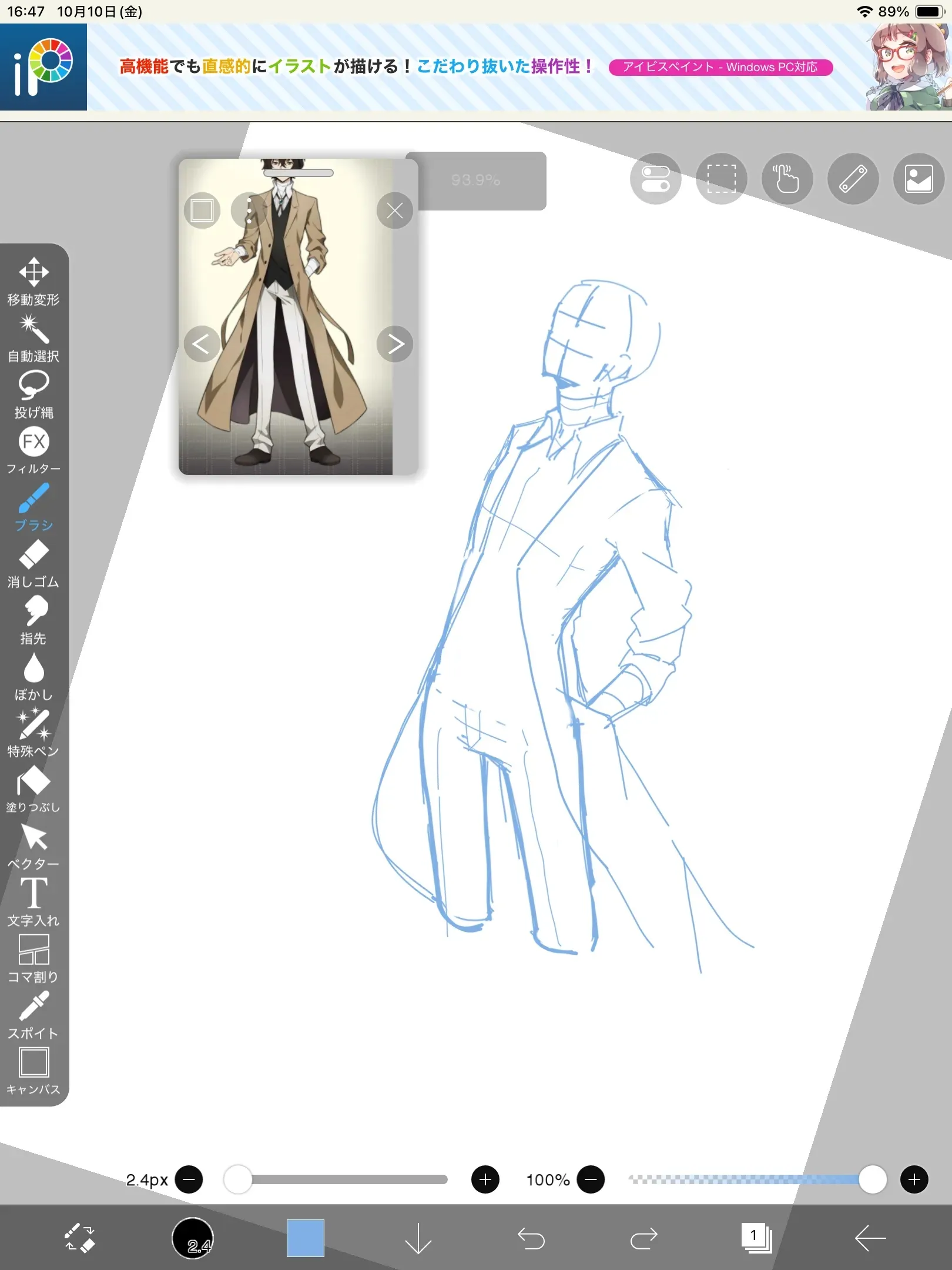Increase brush thickness with plus button
The width and height of the screenshot is (952, 1270).
tap(485, 1179)
